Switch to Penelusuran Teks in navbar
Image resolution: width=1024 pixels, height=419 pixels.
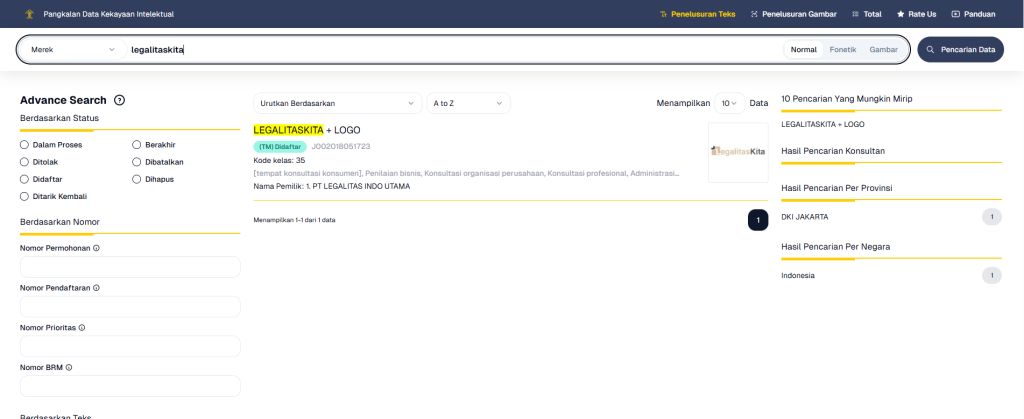pos(698,14)
